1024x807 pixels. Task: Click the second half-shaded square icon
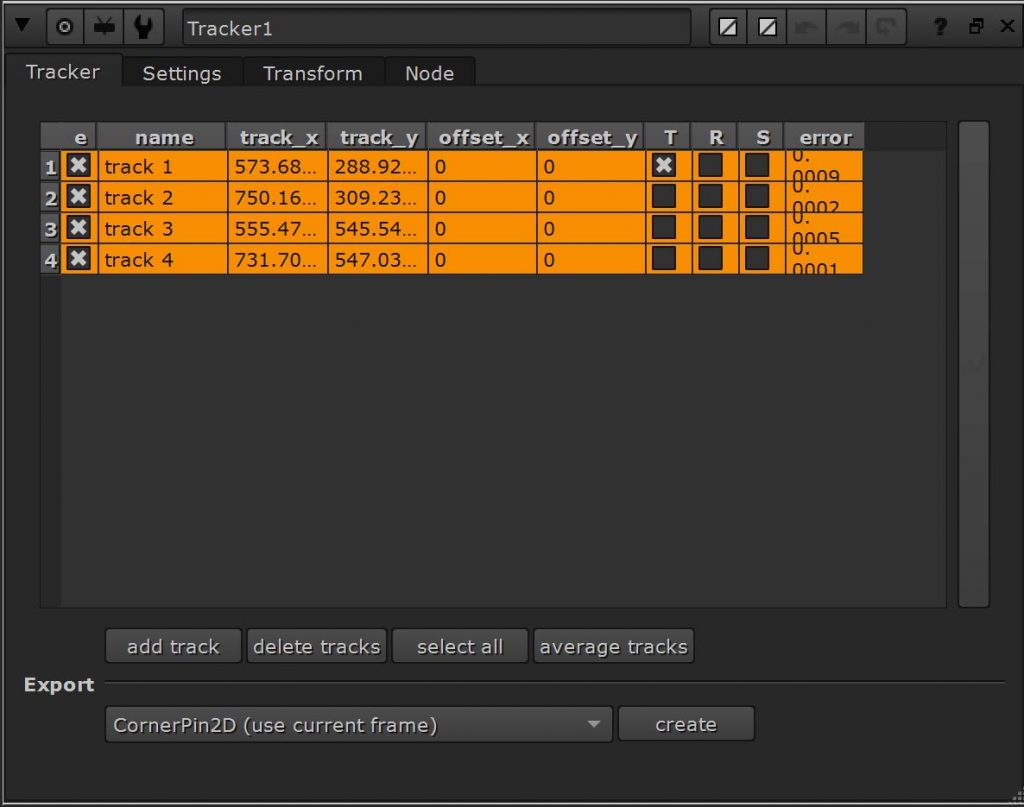pyautogui.click(x=766, y=27)
